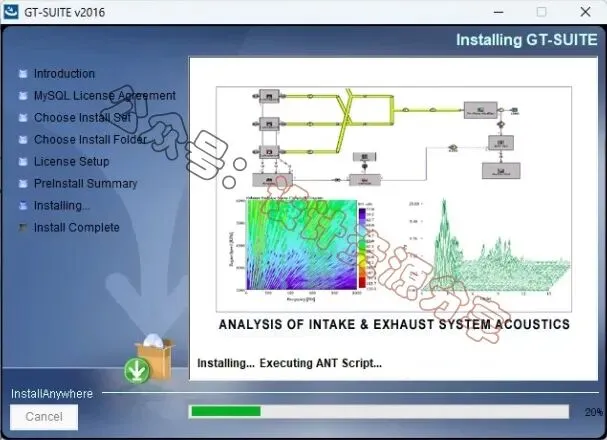Select the Choose Install Set step
The height and width of the screenshot is (440, 607).
point(82,117)
